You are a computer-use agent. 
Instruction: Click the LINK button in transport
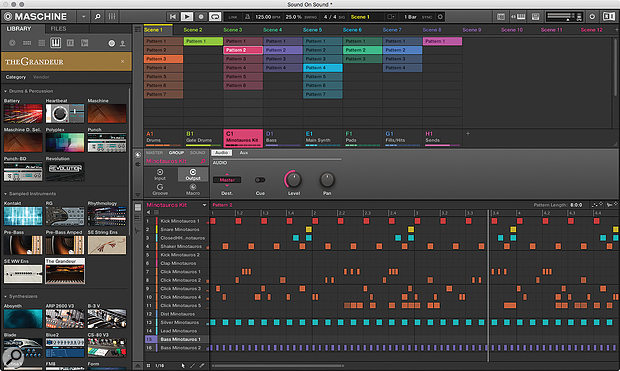233,17
